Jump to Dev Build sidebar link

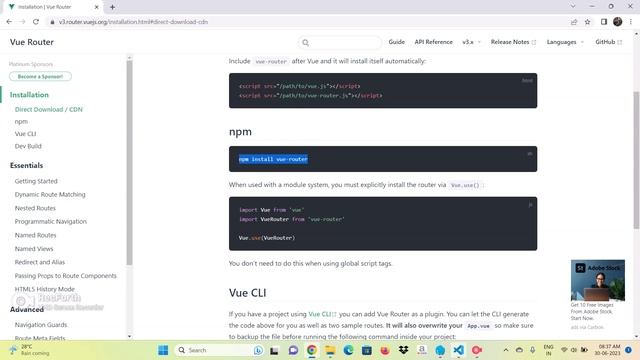28,146
